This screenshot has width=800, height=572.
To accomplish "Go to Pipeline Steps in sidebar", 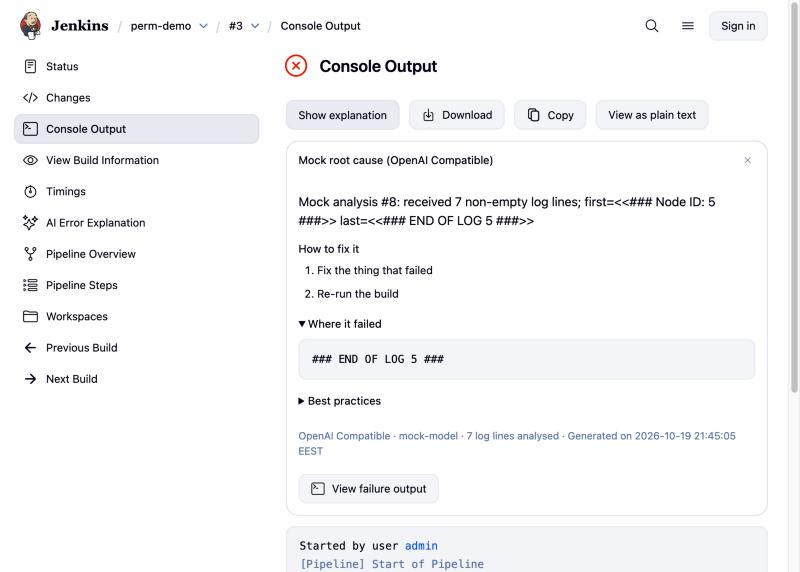I will coord(136,285).
